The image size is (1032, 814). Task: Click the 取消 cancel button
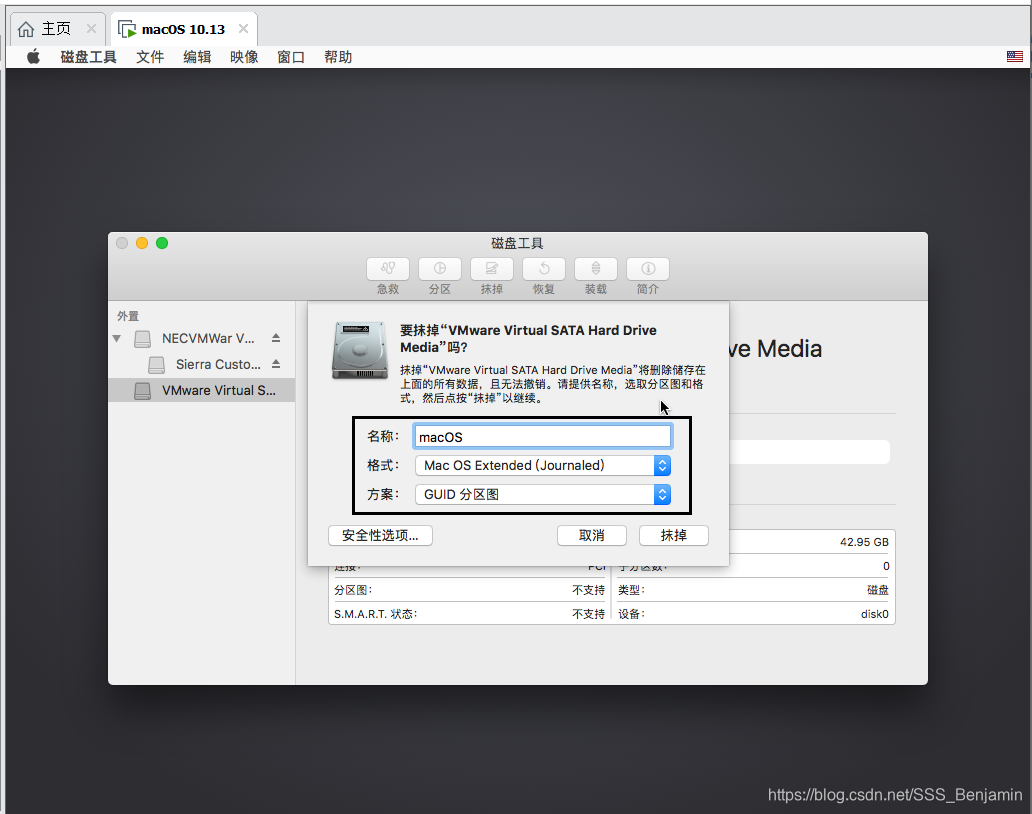[x=592, y=536]
